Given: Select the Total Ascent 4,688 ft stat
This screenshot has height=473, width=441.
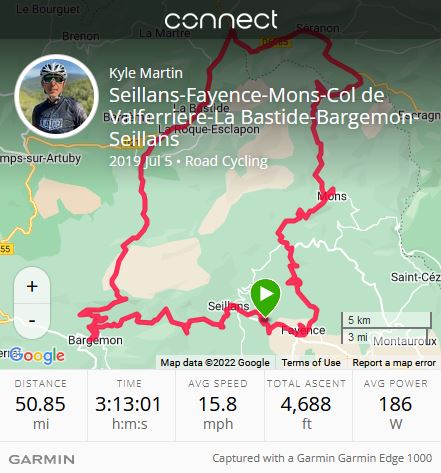Looking at the screenshot, I should click(306, 405).
